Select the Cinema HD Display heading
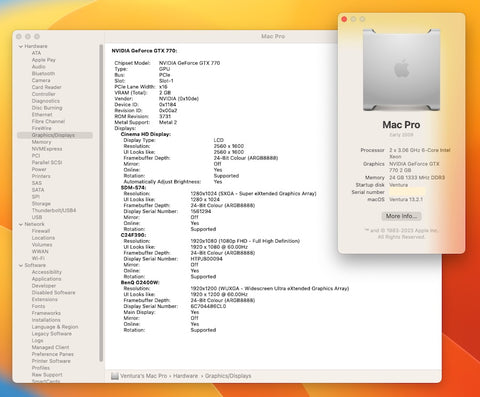This screenshot has height=397, width=480. [146, 134]
